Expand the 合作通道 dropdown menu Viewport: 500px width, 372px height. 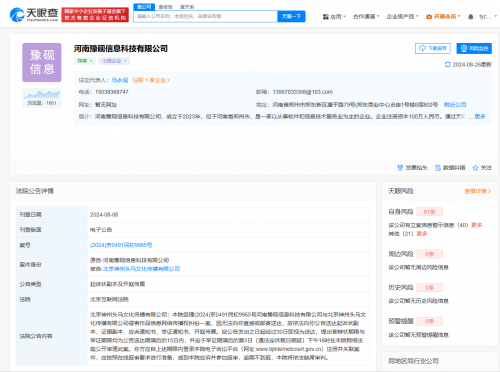pos(366,16)
